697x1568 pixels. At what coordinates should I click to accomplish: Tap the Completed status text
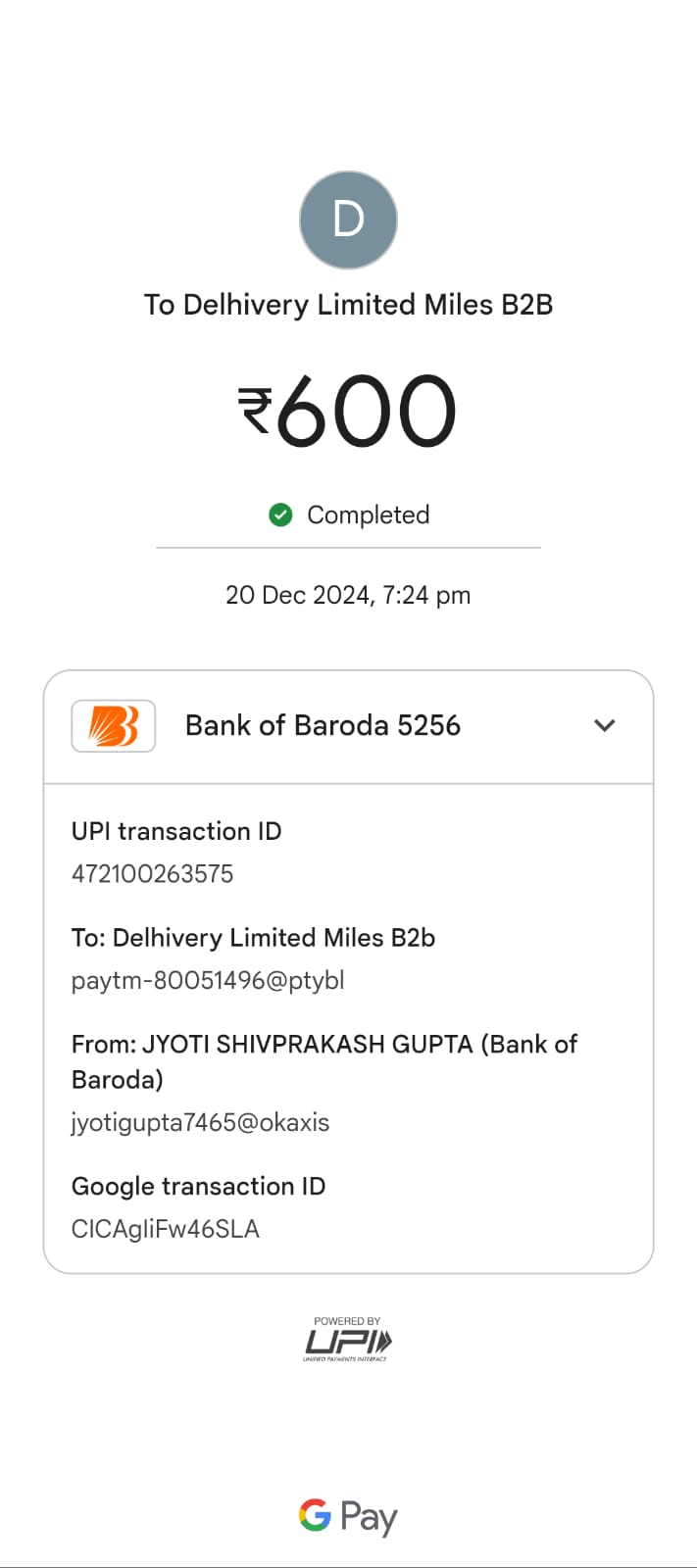pos(369,514)
